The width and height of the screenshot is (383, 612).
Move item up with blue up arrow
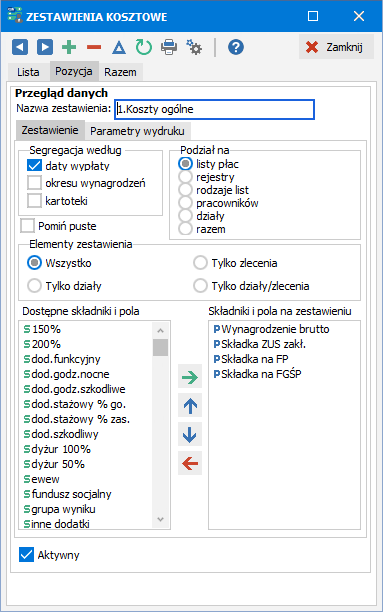(x=190, y=406)
